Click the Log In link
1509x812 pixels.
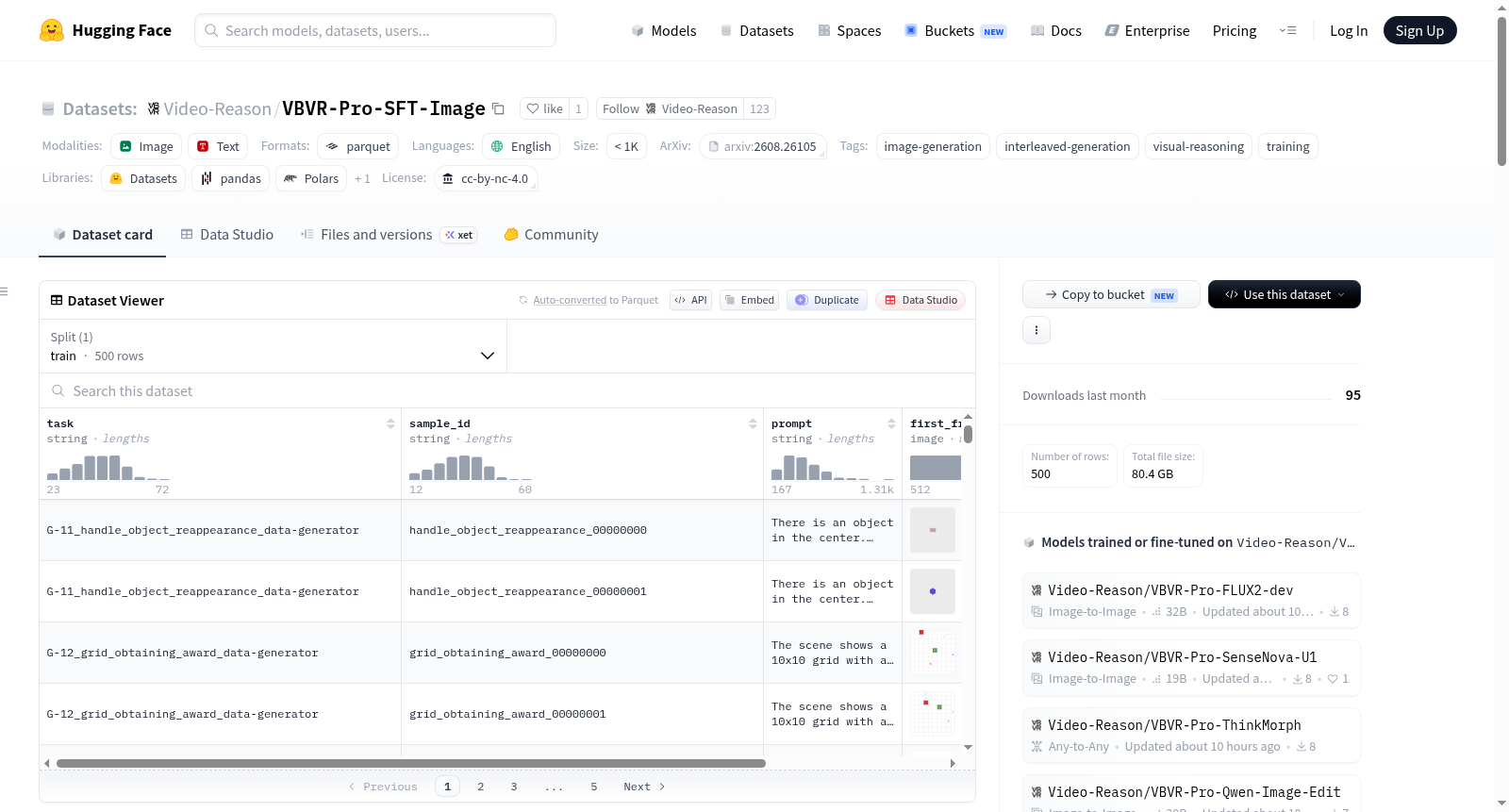(1348, 30)
